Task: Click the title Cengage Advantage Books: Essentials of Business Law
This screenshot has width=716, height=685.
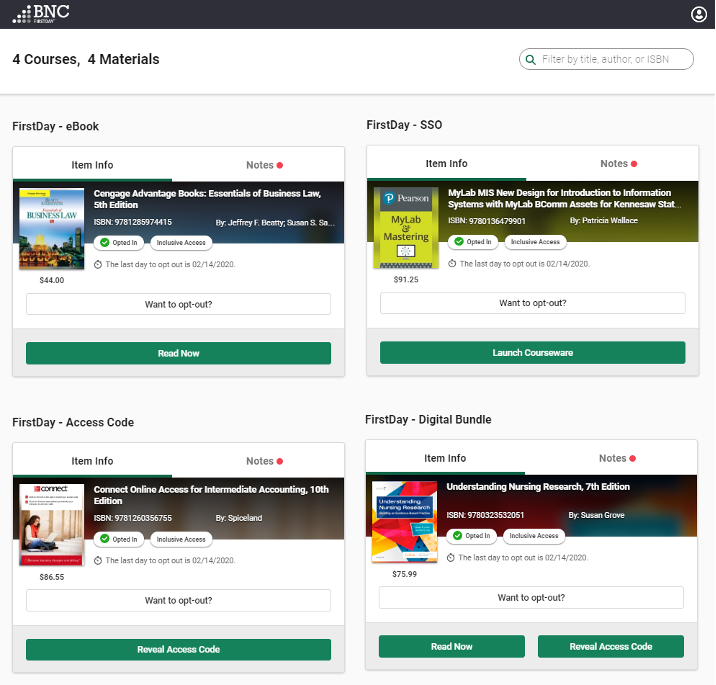Action: 207,199
